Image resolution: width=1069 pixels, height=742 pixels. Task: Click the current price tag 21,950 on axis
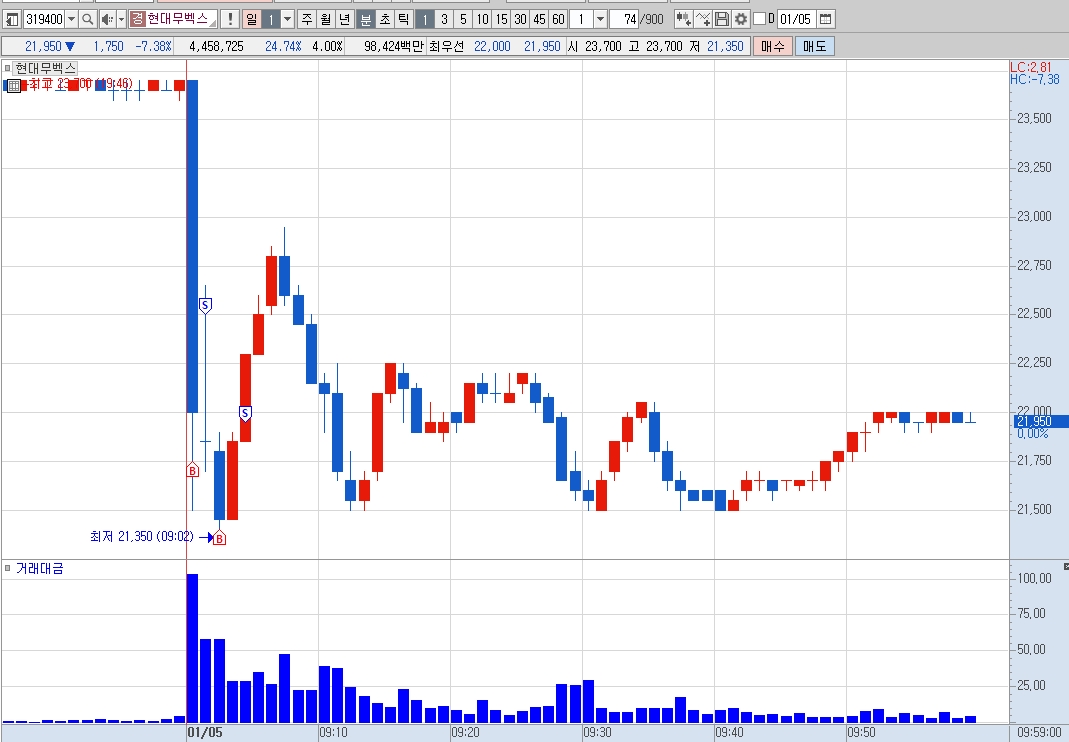(x=1039, y=421)
